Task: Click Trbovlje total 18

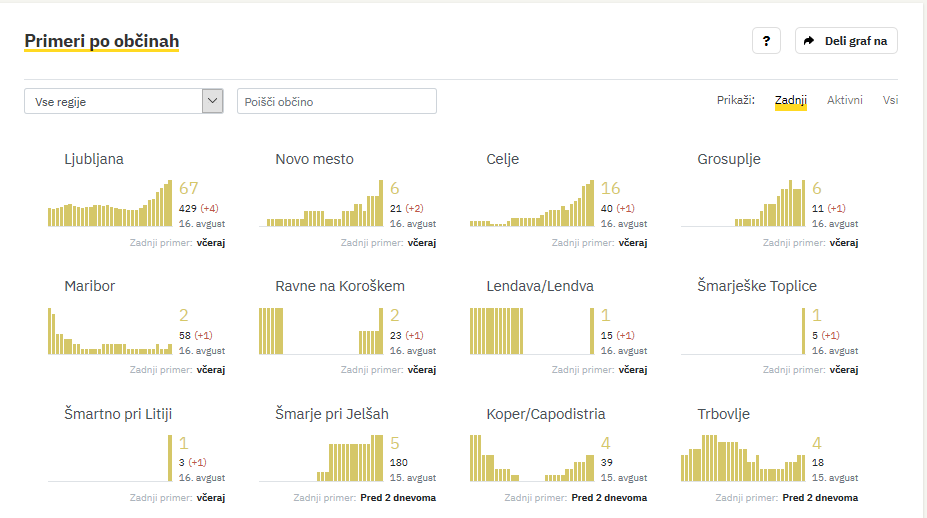Action: pos(818,462)
